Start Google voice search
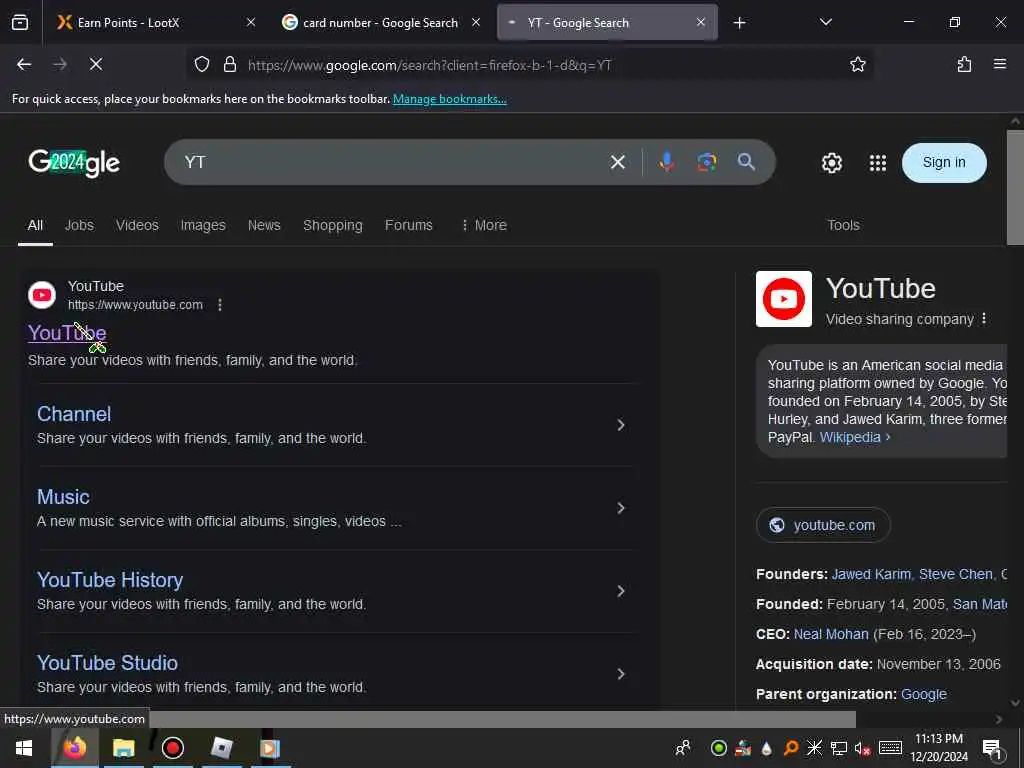Screen dimensions: 1024x768 point(666,162)
